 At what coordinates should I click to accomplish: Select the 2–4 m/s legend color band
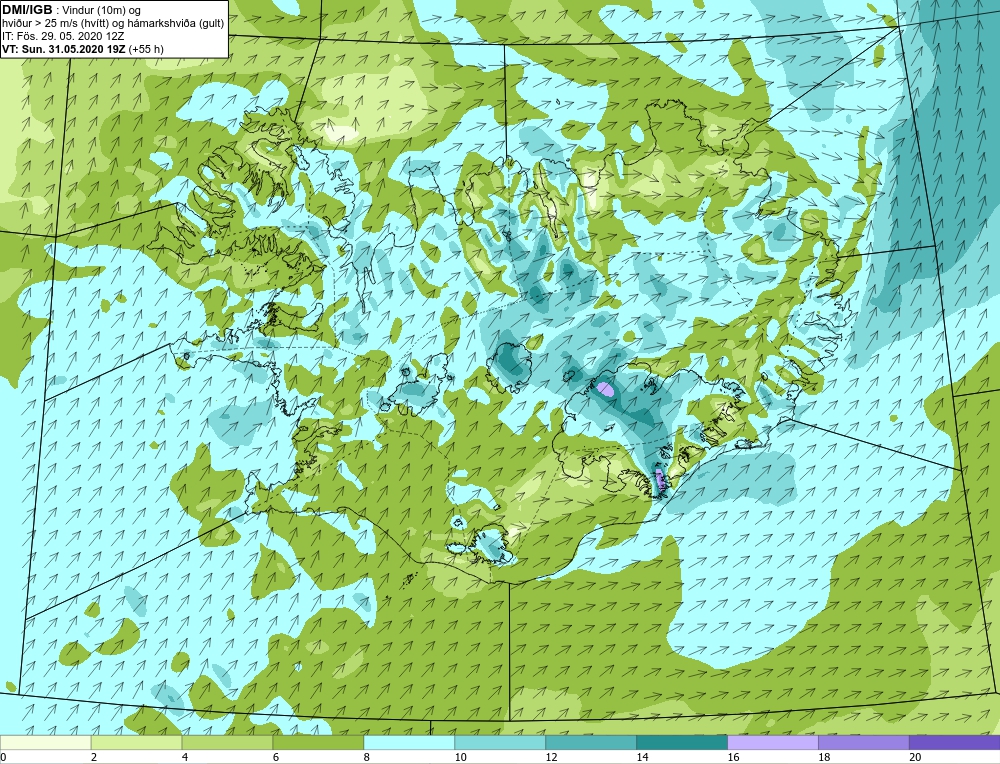(136, 743)
